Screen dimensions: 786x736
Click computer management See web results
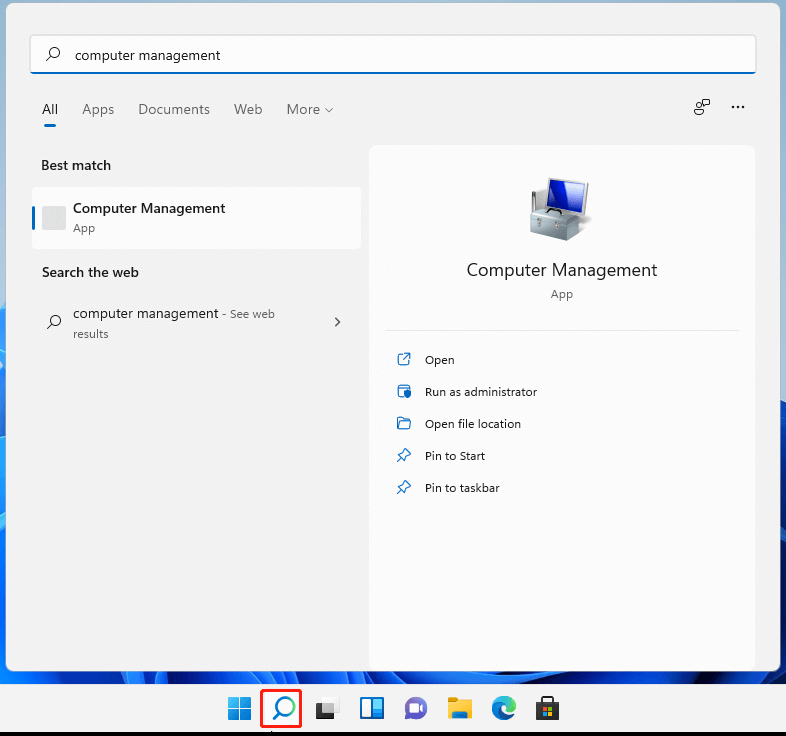196,323
